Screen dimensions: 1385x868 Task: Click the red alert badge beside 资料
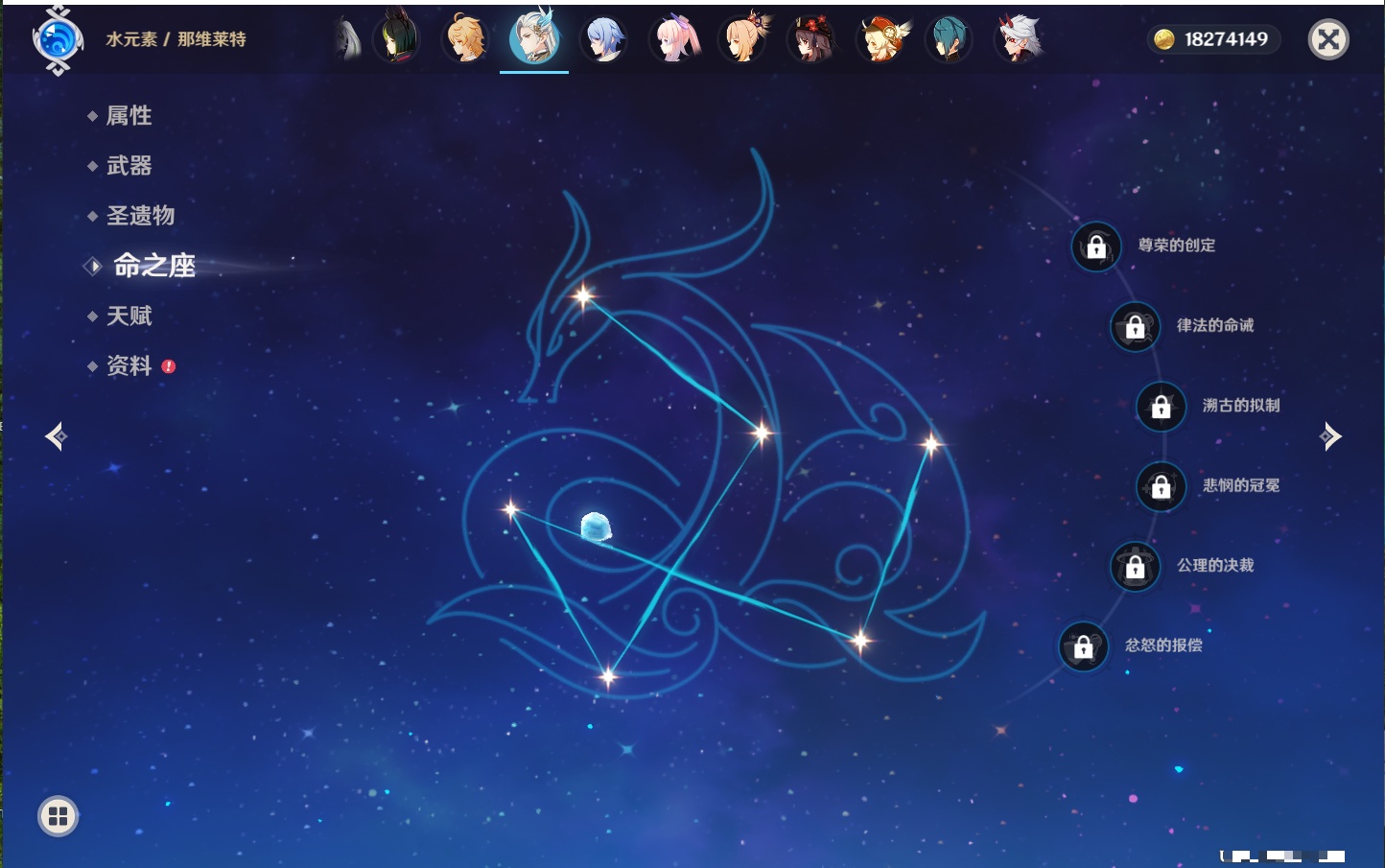pyautogui.click(x=169, y=366)
